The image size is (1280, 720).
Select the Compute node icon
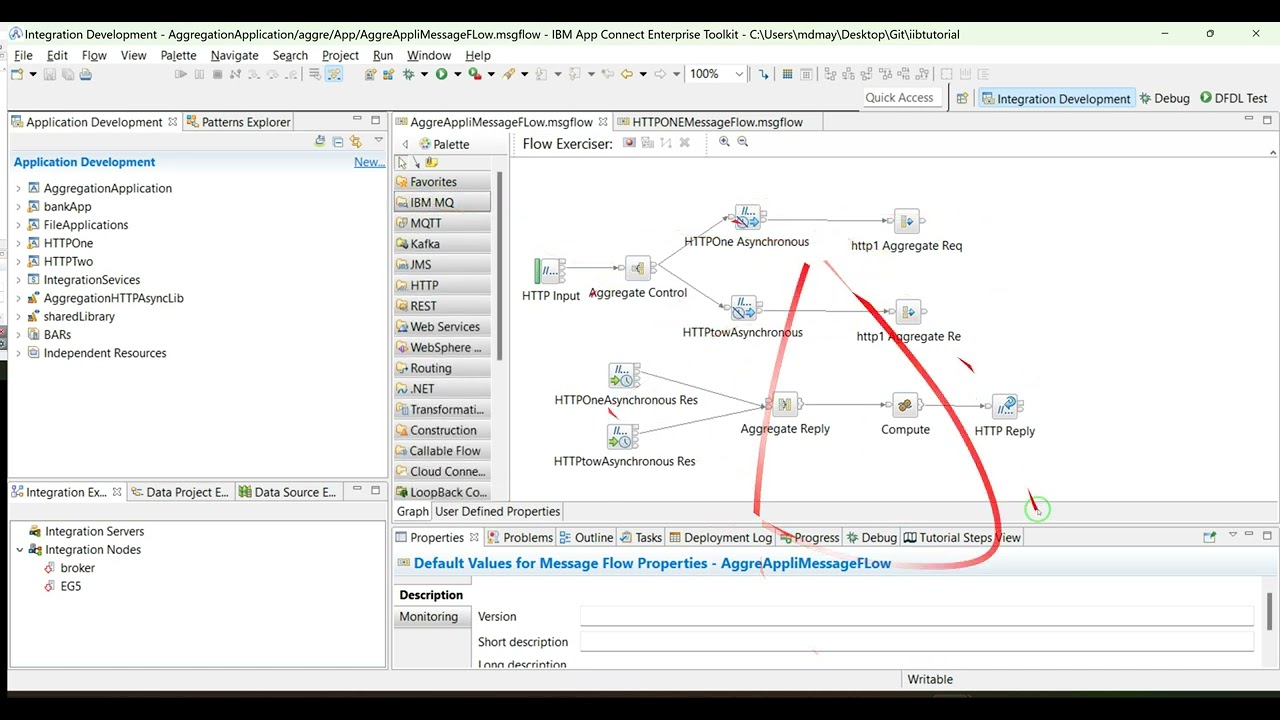click(x=905, y=405)
